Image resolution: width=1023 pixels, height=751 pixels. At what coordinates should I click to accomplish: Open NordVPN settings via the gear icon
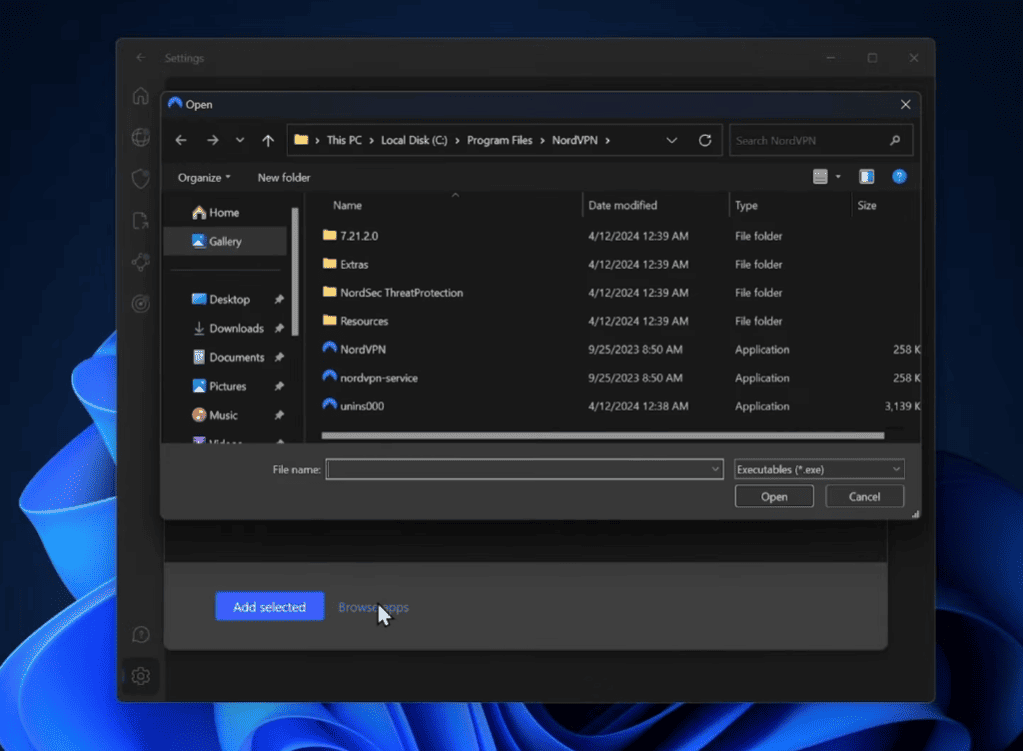click(140, 676)
